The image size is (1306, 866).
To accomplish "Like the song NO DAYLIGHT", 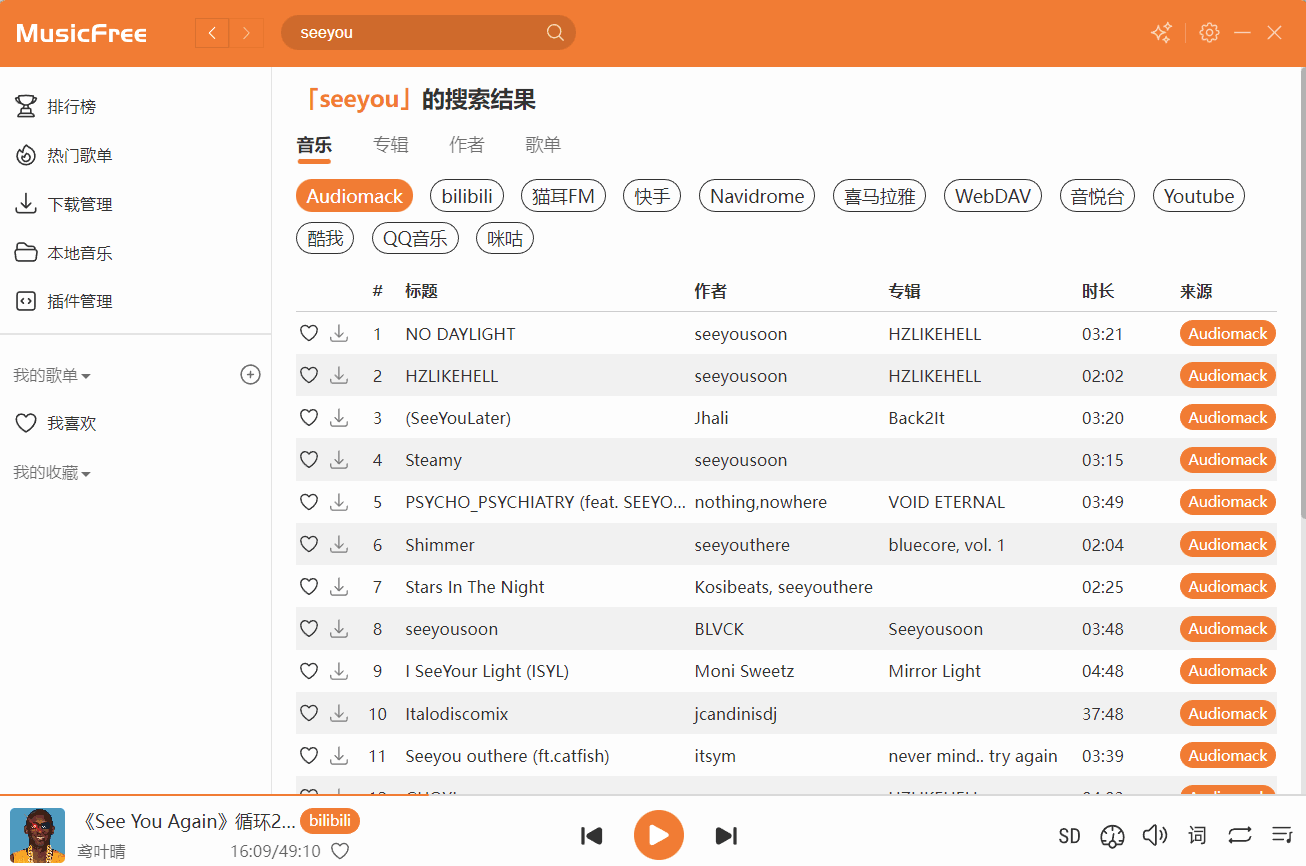I will pyautogui.click(x=309, y=333).
